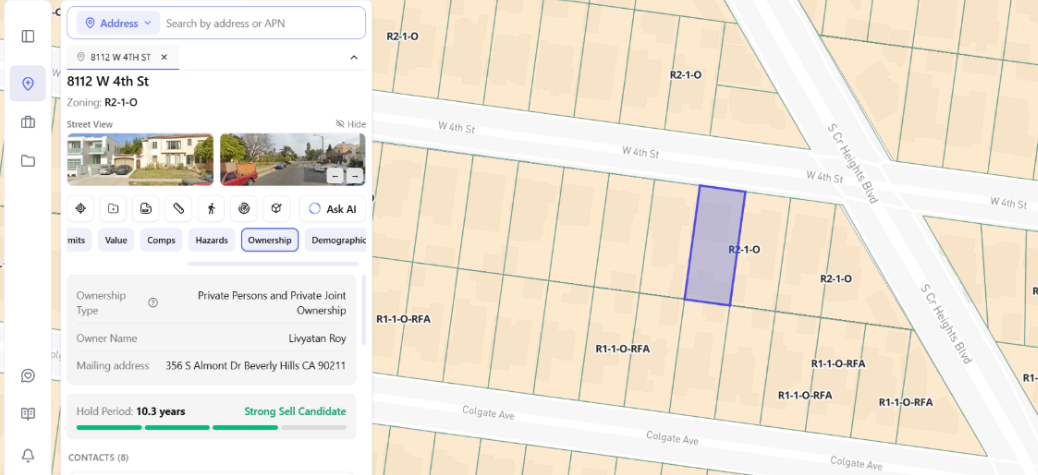Click the Hold Period 10.3 years text
This screenshot has width=1038, height=475.
[131, 411]
